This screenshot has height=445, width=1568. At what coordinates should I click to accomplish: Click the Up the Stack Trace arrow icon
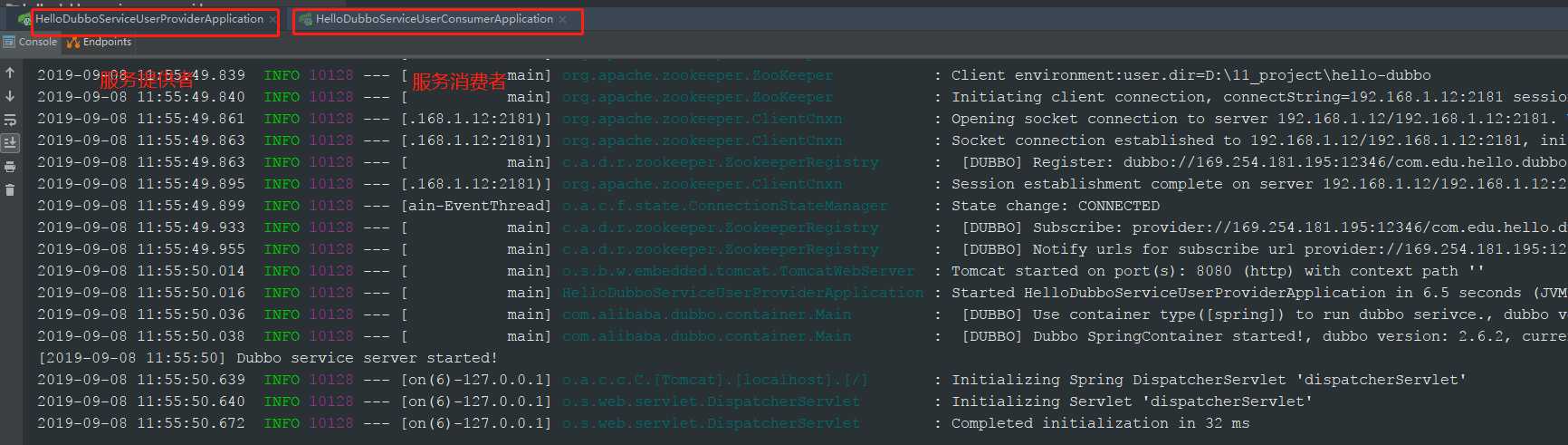tap(10, 73)
